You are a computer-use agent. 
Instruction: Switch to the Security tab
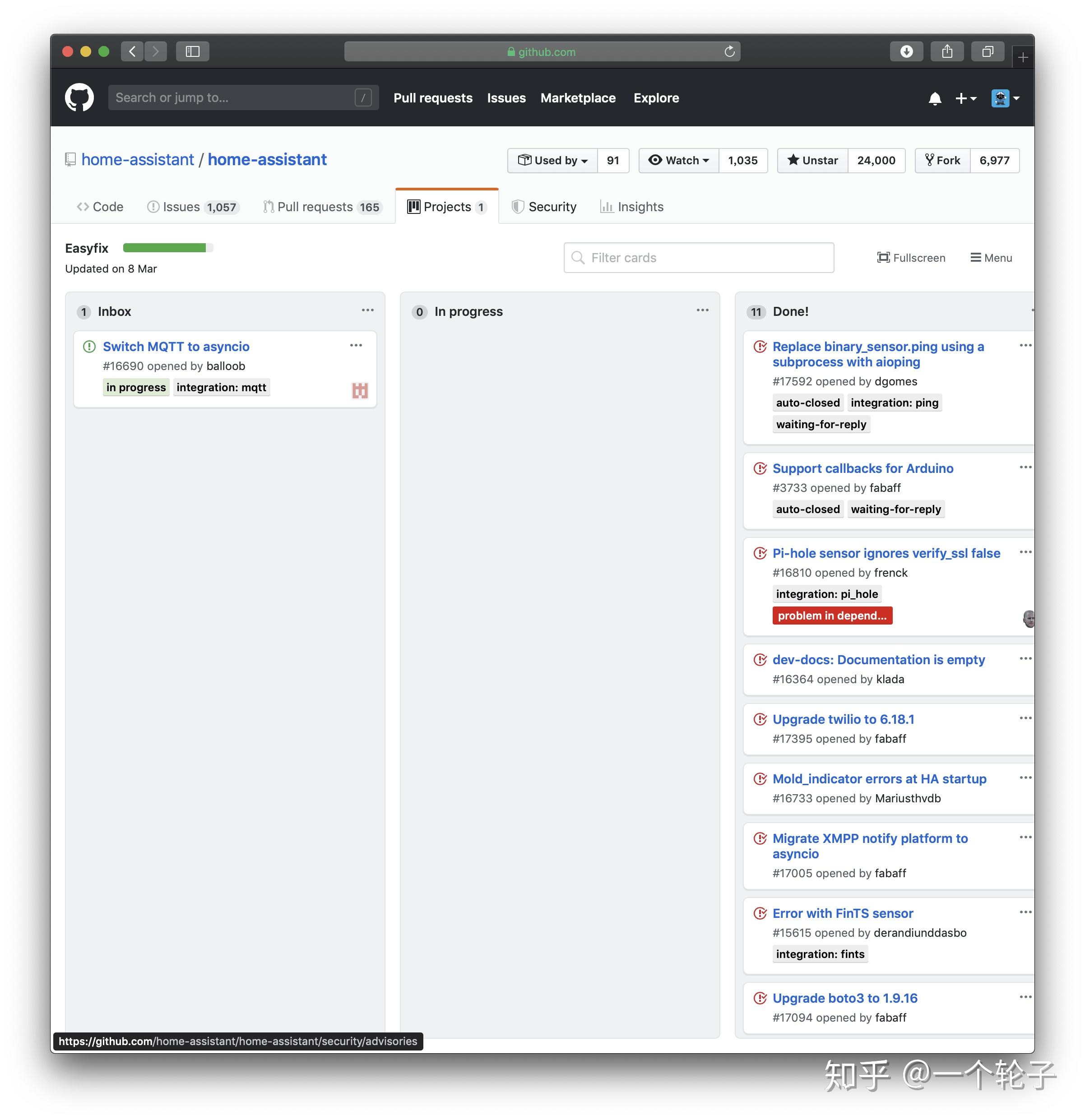coord(544,207)
